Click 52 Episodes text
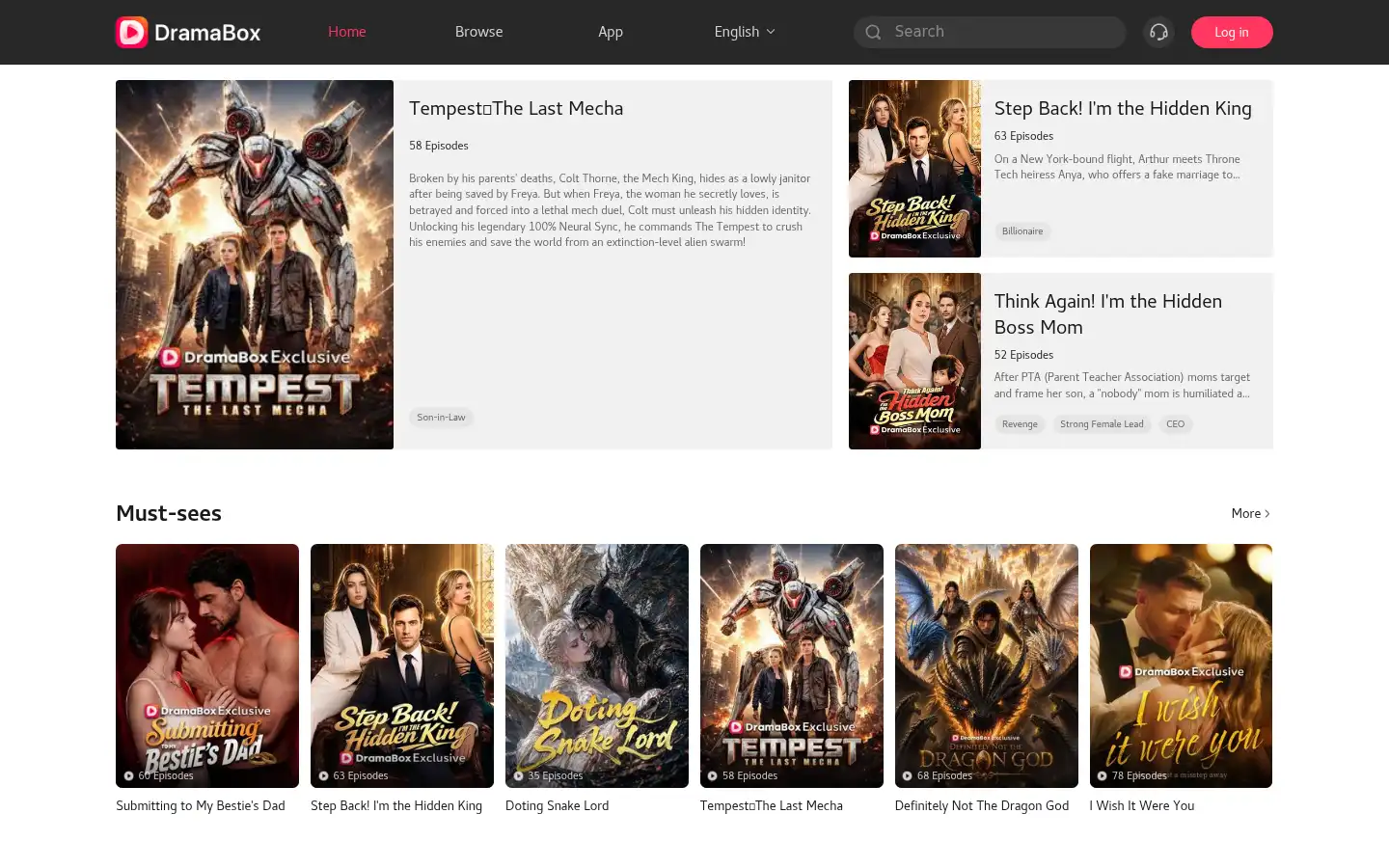The width and height of the screenshot is (1389, 868). pyautogui.click(x=1024, y=355)
